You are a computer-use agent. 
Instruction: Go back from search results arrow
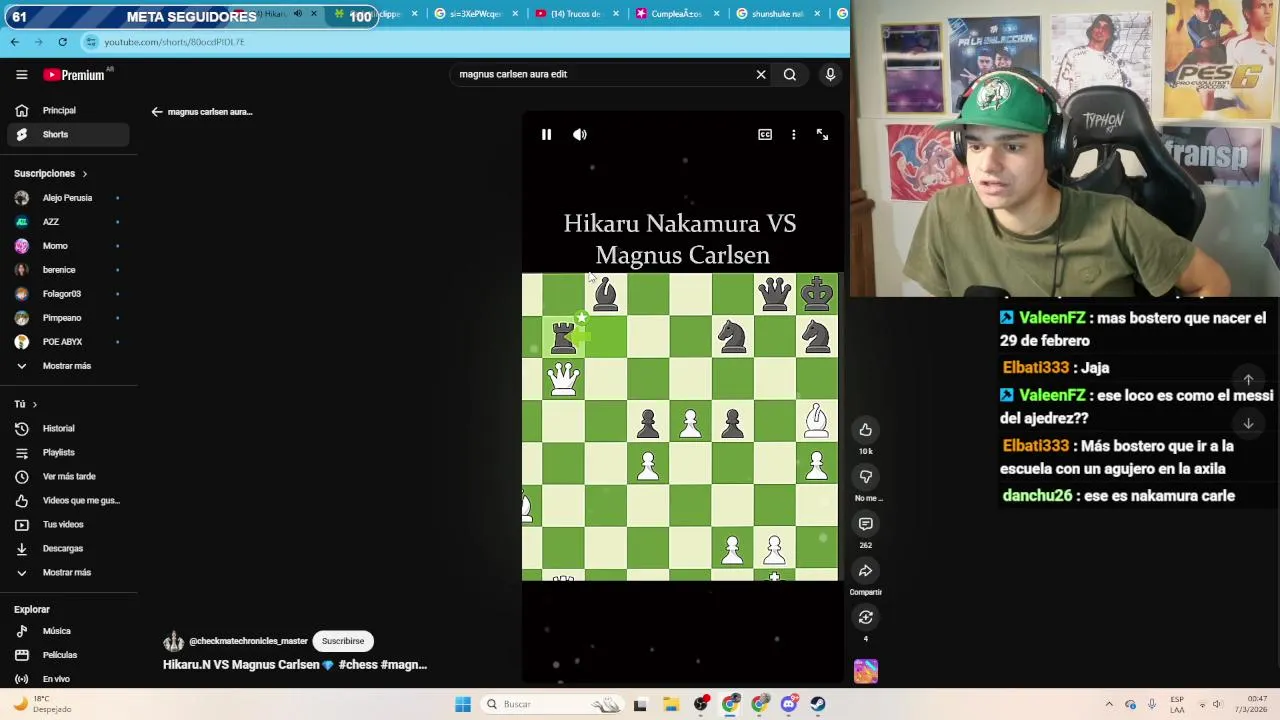[x=157, y=112]
